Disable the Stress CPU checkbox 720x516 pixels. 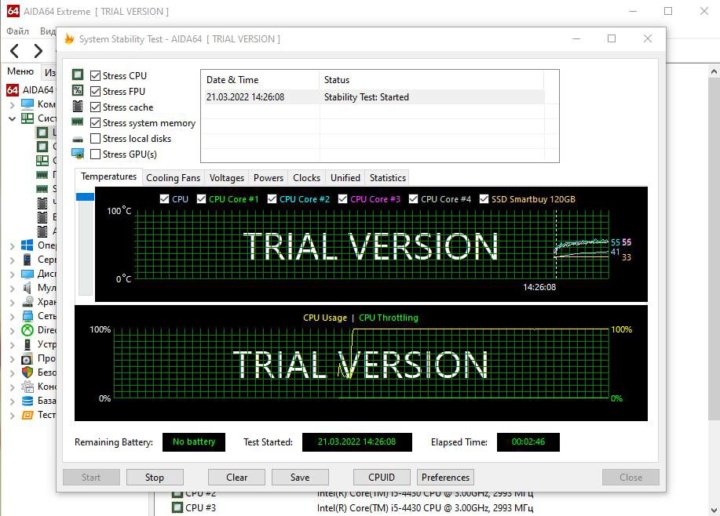tap(96, 76)
